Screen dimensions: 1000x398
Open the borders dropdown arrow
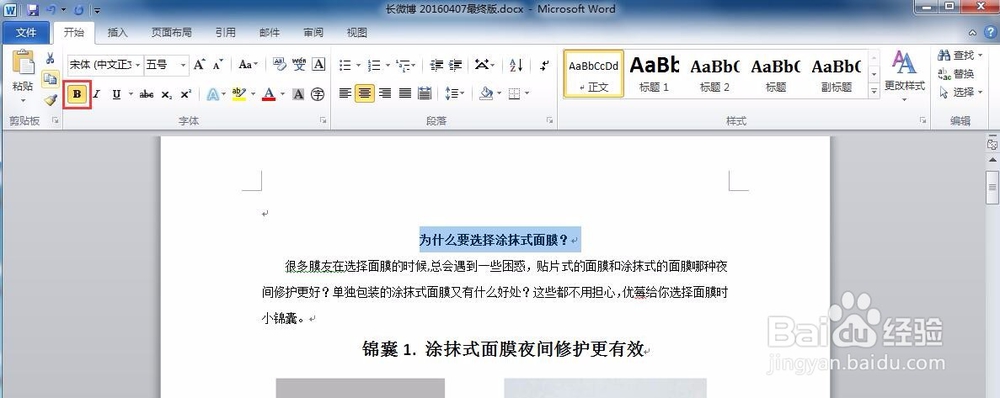[x=527, y=94]
